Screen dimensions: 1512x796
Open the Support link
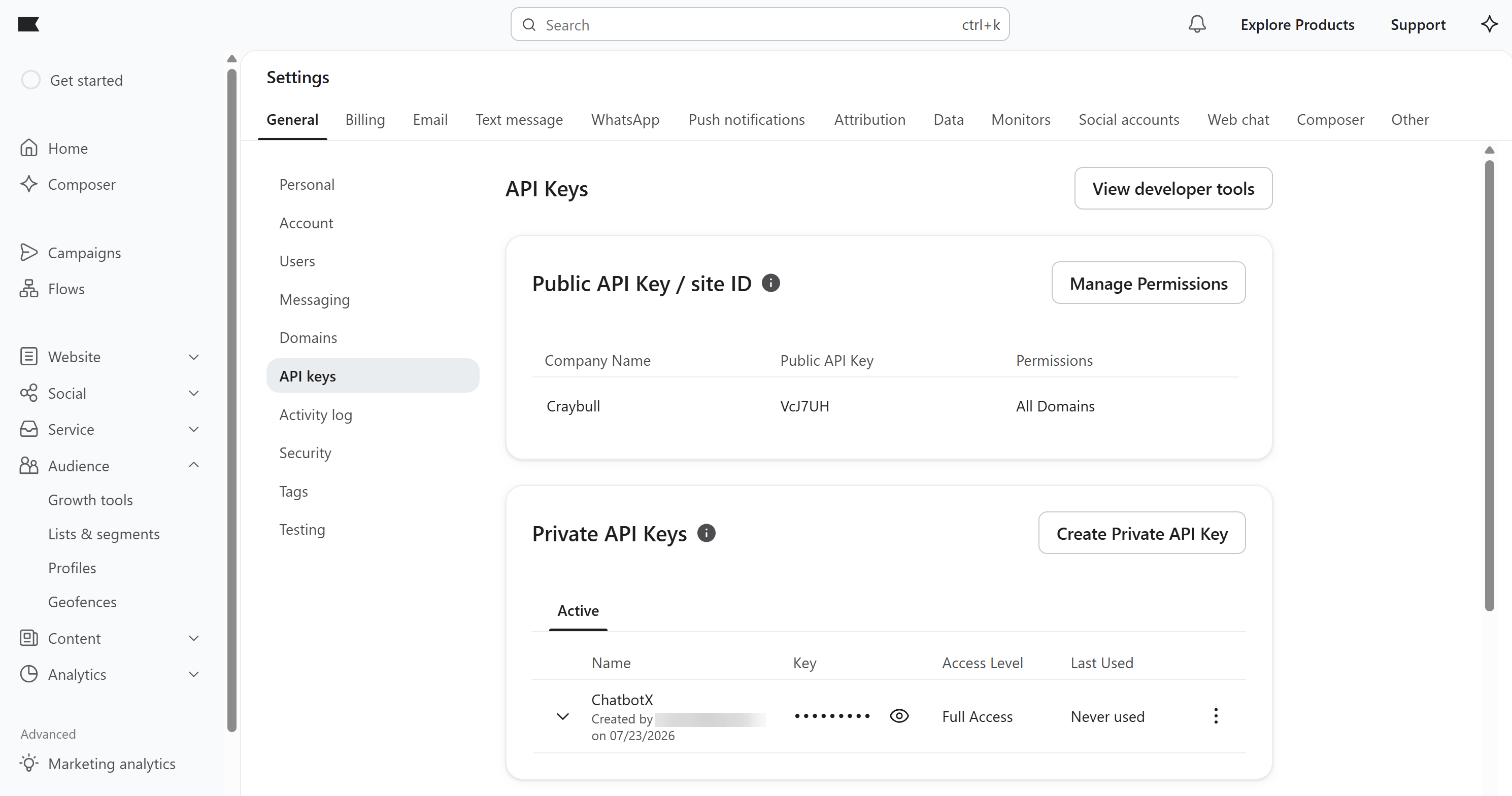[x=1418, y=25]
